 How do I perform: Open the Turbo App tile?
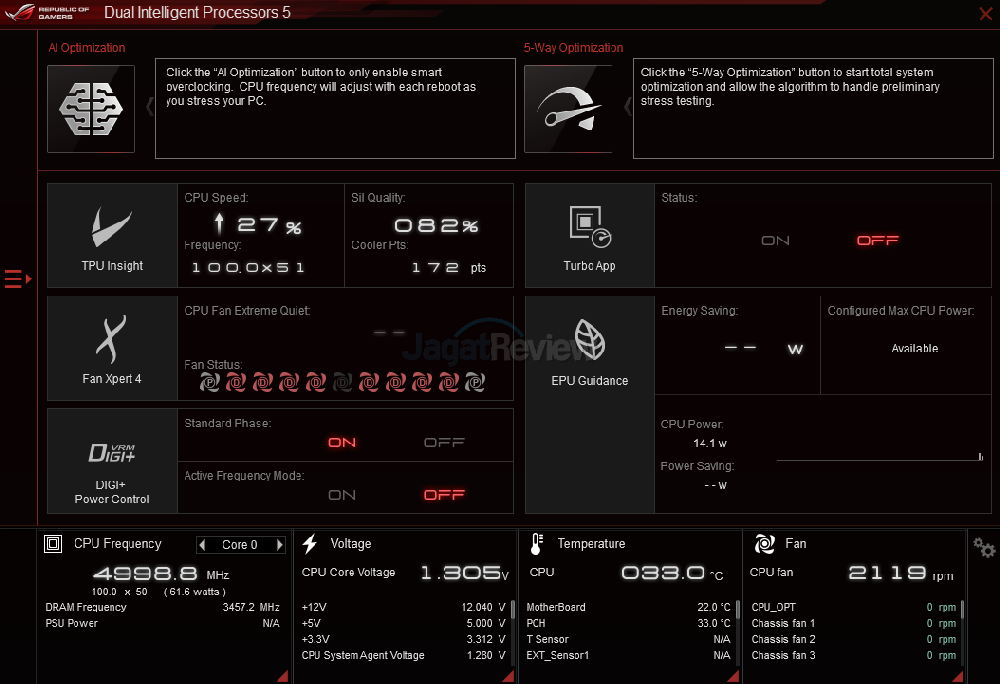tap(589, 235)
